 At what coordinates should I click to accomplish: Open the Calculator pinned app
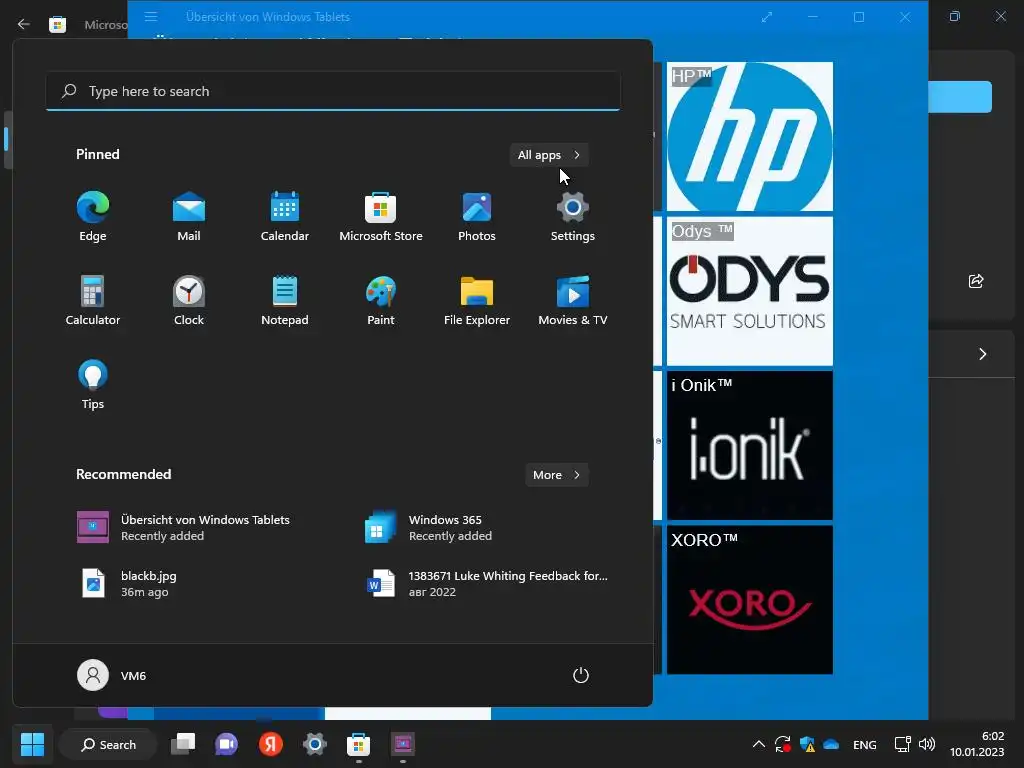coord(93,300)
